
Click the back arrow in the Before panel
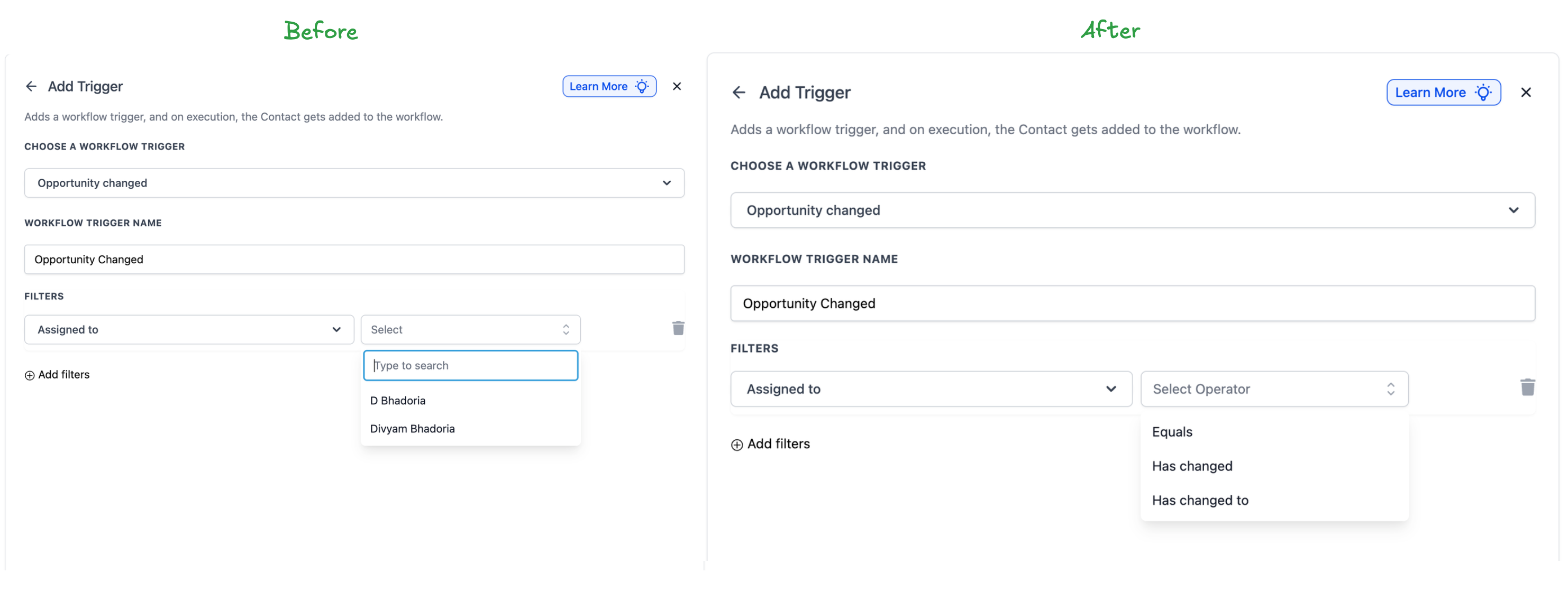(31, 86)
